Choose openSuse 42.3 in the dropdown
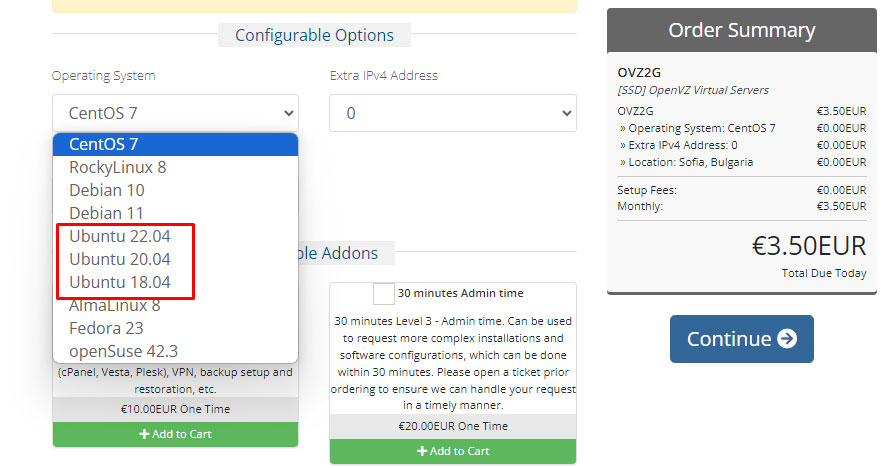Viewport: 892px width, 468px height. [175, 351]
